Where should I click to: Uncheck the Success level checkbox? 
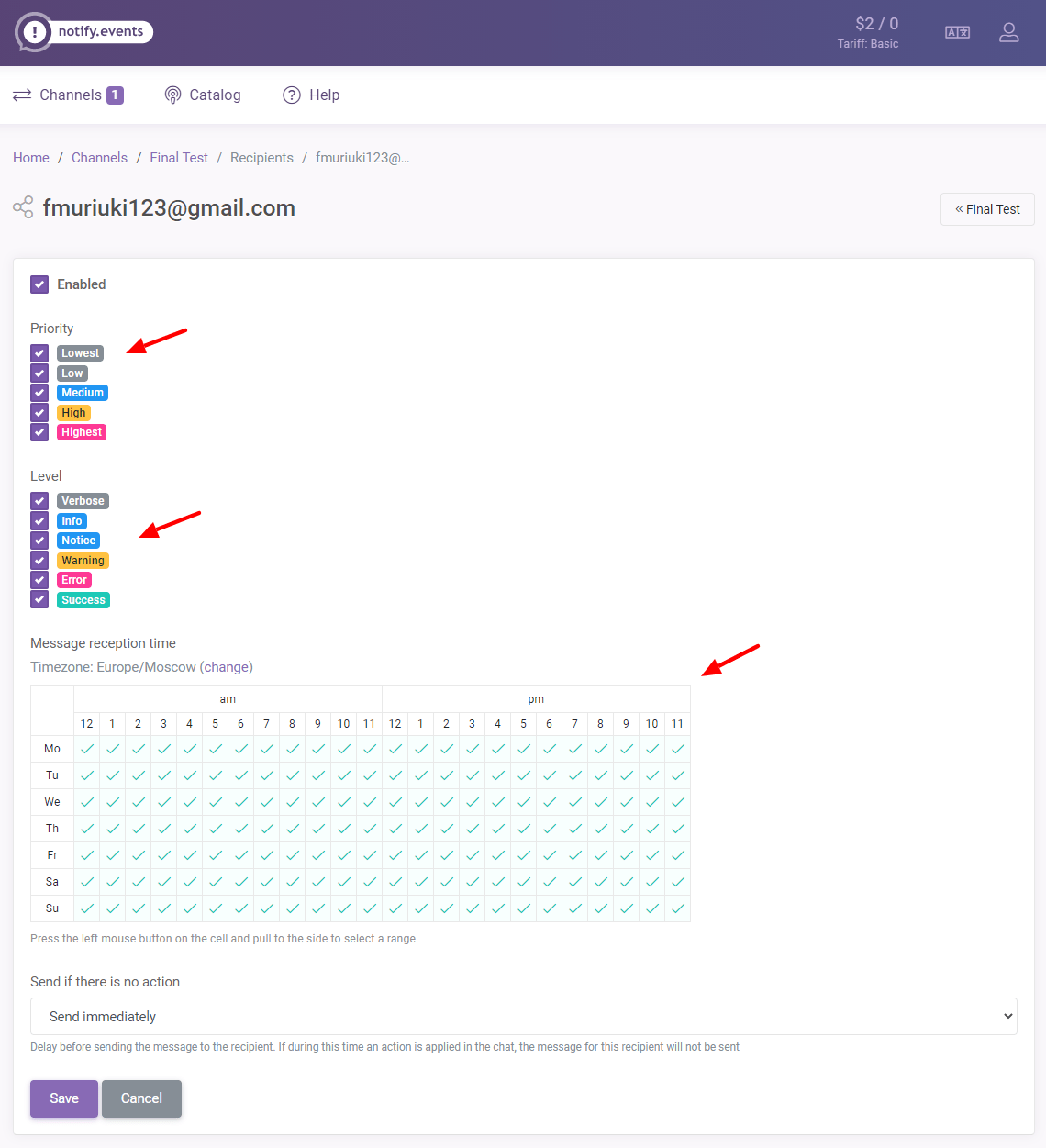pos(39,600)
